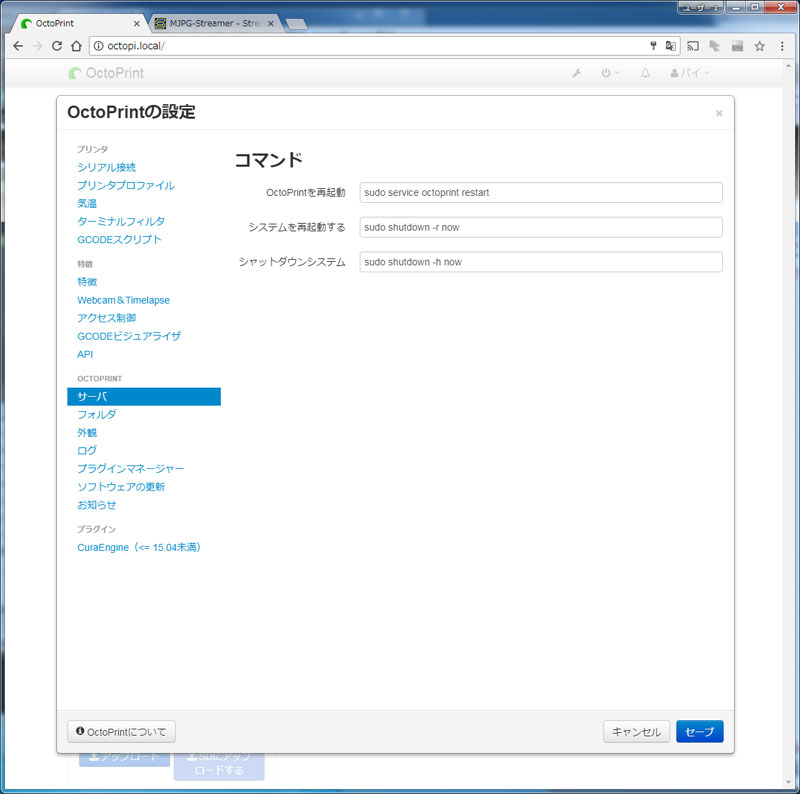Image resolution: width=800 pixels, height=794 pixels.
Task: Open Webcam & Timelapse settings
Action: point(123,300)
